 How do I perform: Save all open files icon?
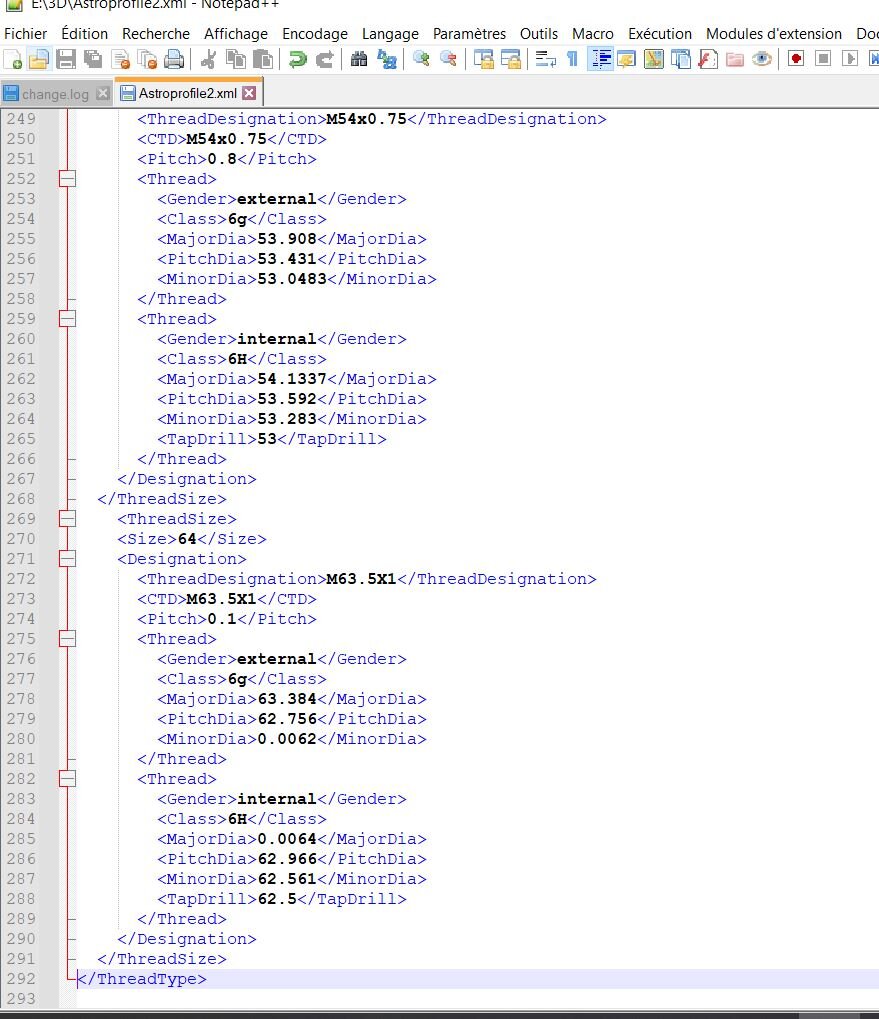[x=94, y=59]
